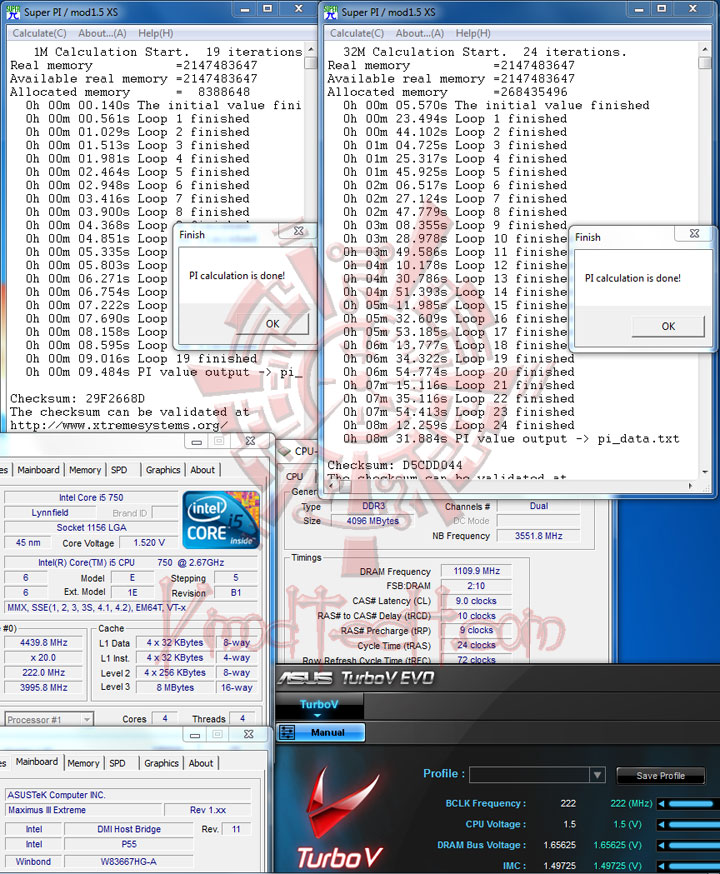The image size is (720, 874).
Task: Click the decrease arrow for BCLK Frequency
Action: [x=661, y=803]
